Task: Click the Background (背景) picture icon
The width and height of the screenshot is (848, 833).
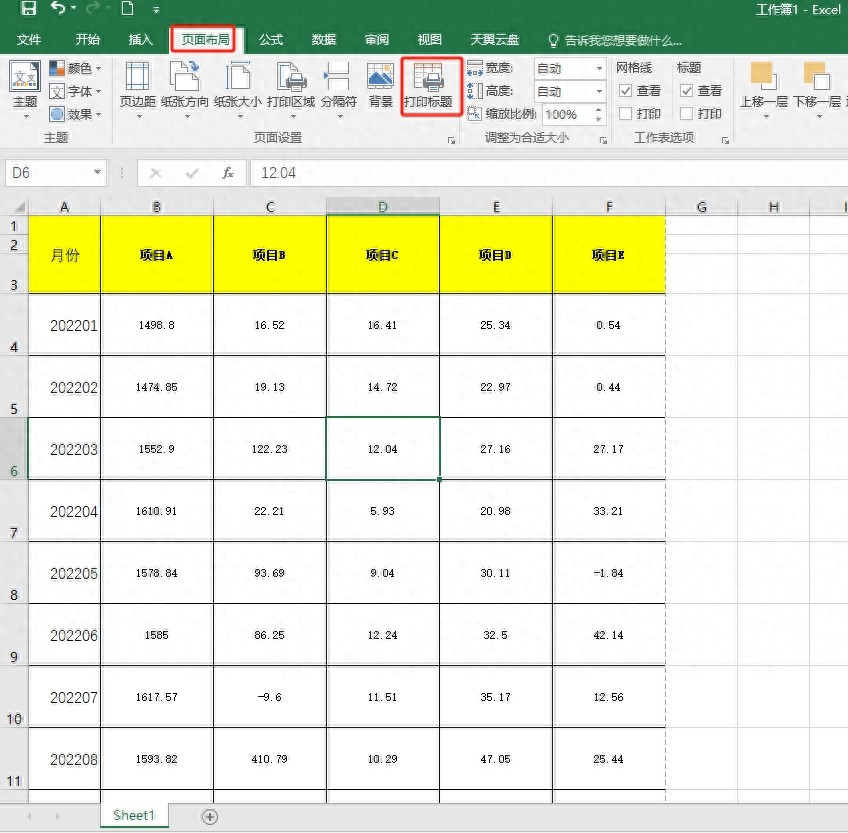Action: 380,76
